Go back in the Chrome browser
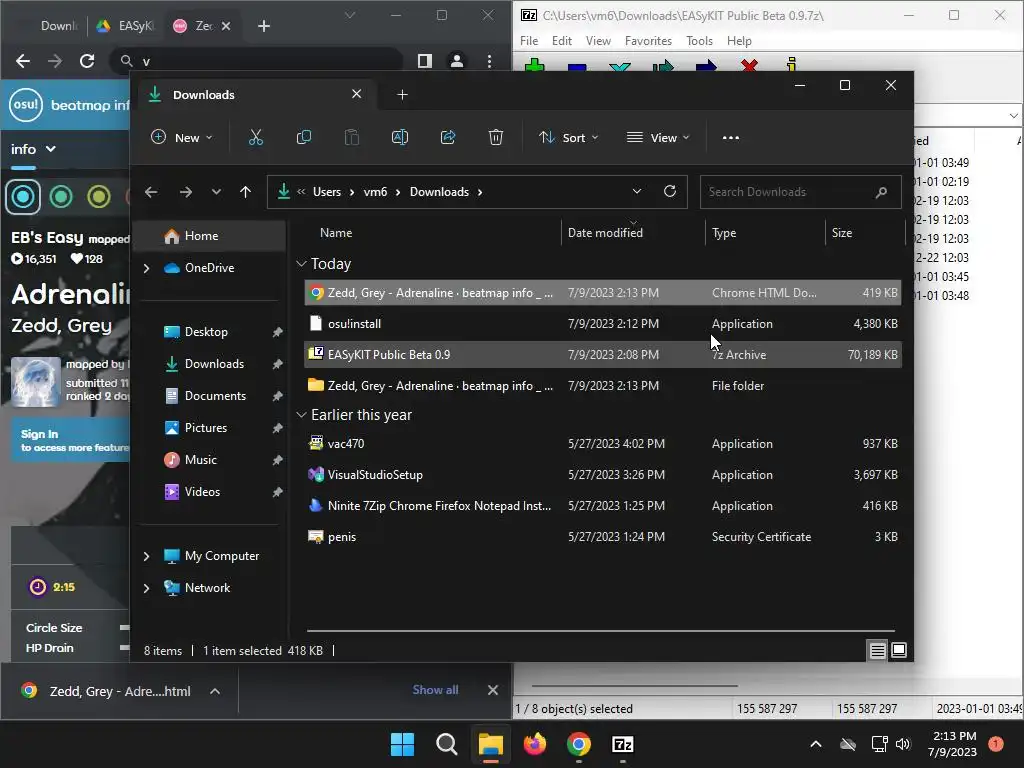 pos(23,61)
